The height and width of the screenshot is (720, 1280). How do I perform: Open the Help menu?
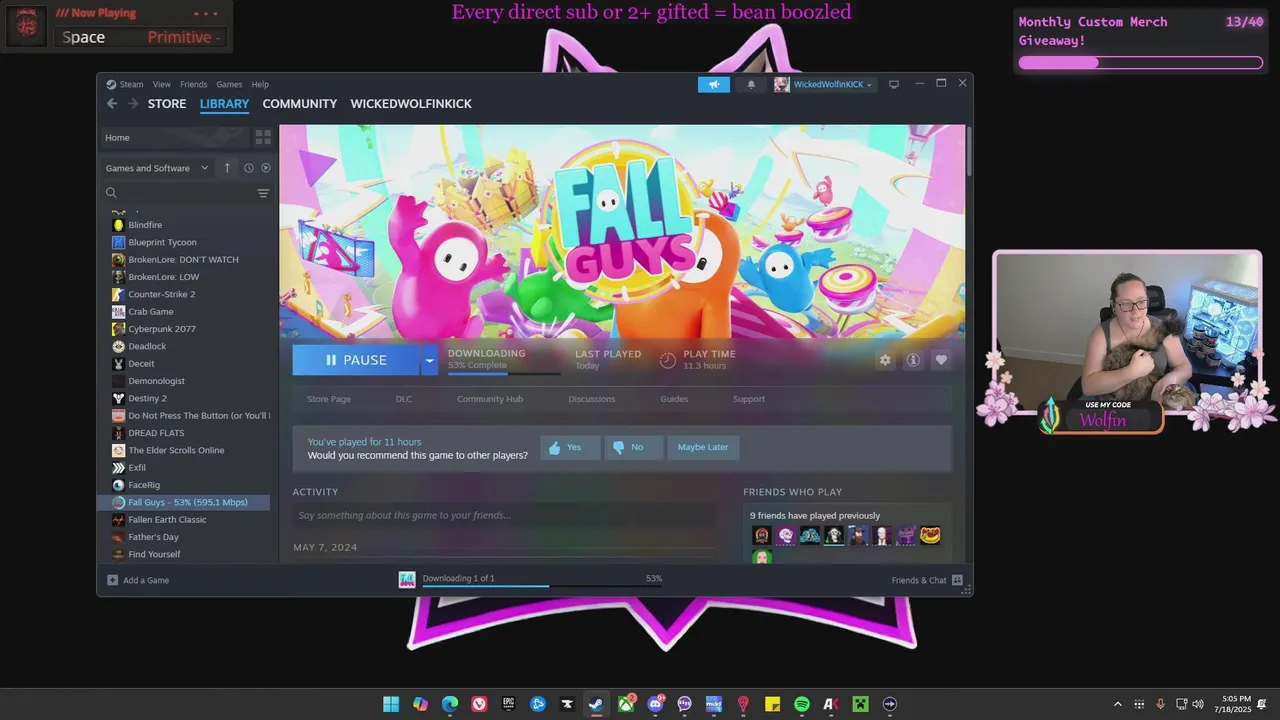260,84
